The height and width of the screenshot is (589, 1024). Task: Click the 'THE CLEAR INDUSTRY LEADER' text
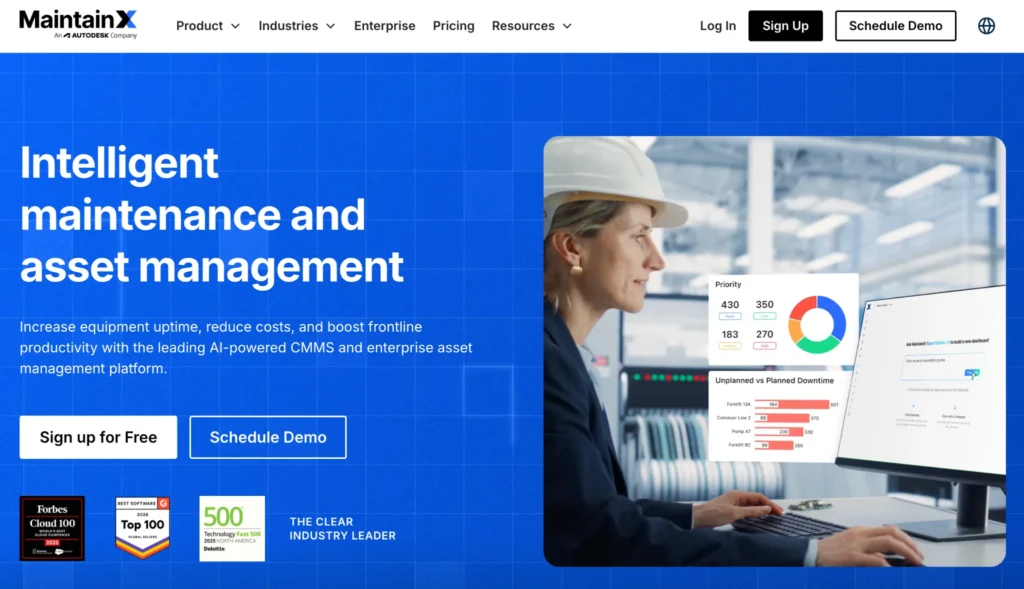click(x=342, y=528)
